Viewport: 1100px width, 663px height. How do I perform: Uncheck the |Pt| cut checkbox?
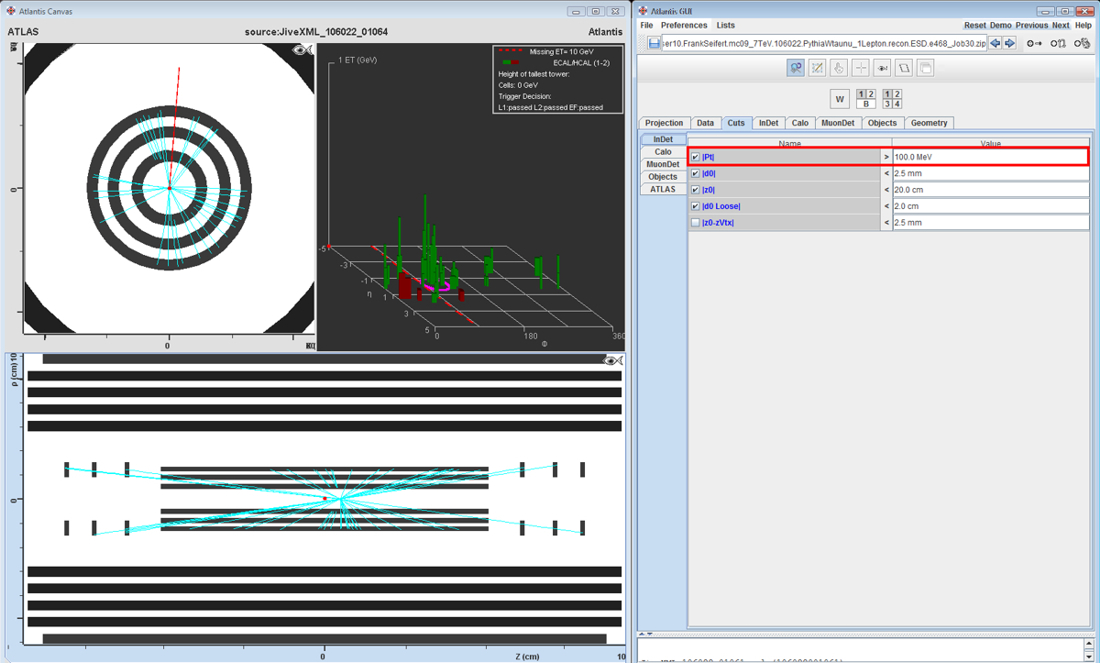[x=696, y=157]
